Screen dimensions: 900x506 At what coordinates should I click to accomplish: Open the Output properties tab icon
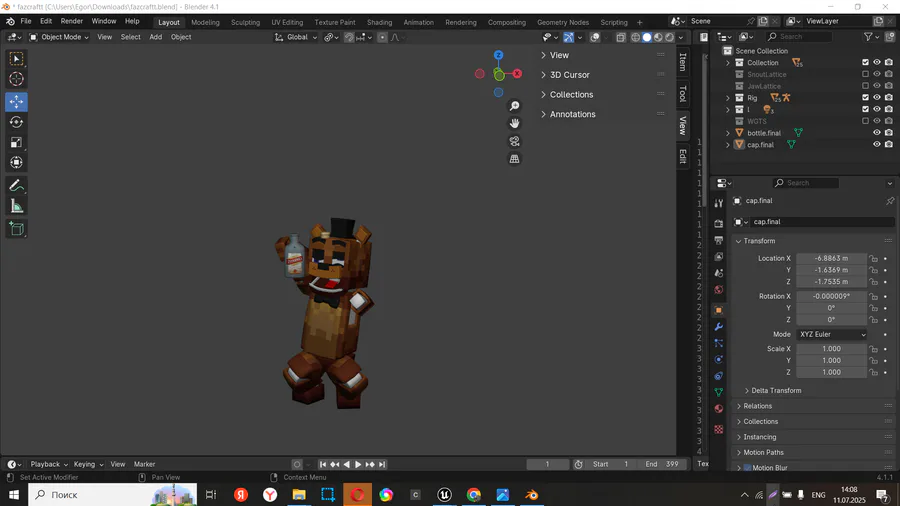point(719,240)
